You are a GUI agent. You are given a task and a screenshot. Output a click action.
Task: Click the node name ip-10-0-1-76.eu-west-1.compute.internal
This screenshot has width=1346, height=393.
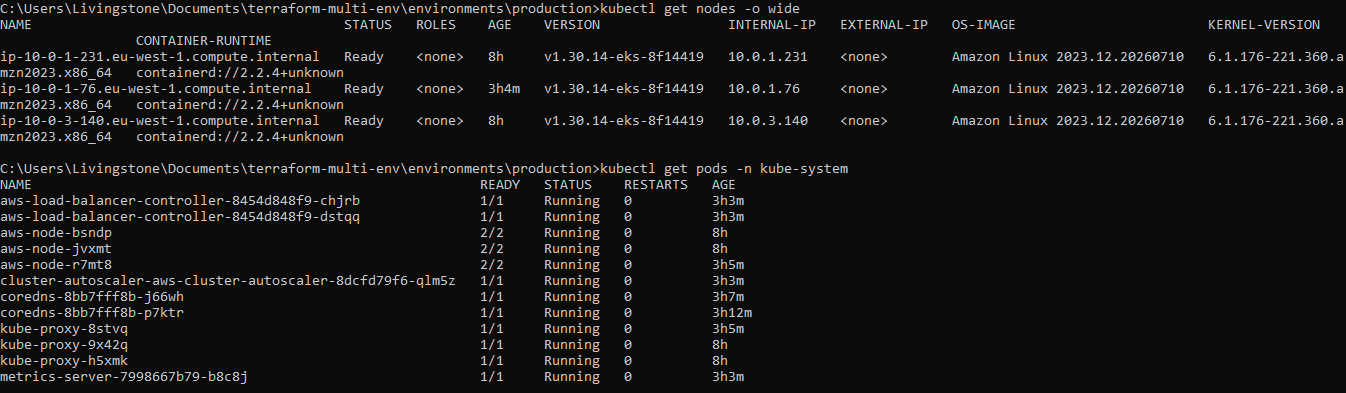point(156,89)
